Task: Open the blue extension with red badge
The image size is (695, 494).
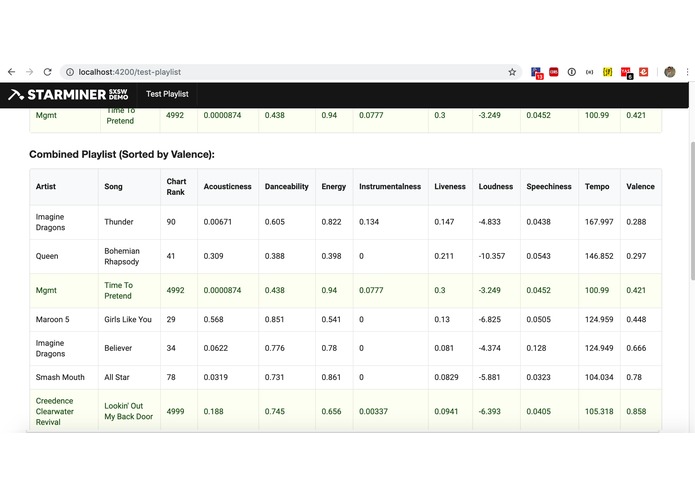Action: pyautogui.click(x=536, y=72)
